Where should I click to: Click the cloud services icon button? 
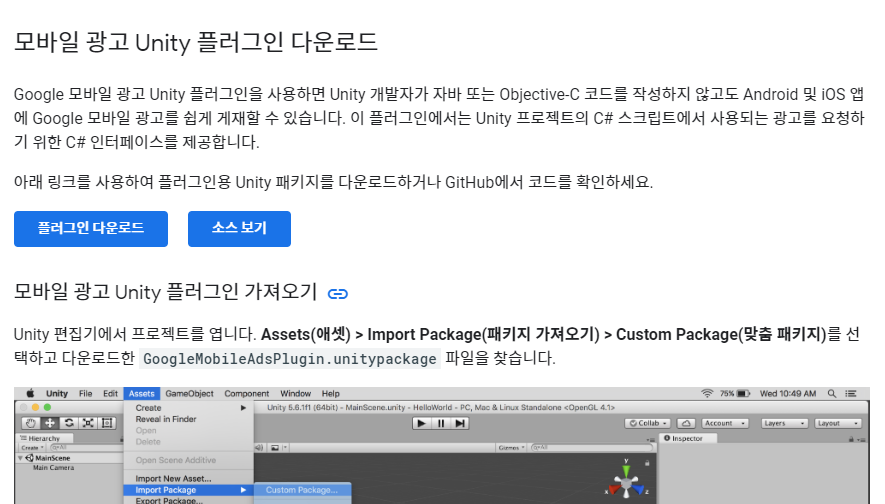coord(686,423)
